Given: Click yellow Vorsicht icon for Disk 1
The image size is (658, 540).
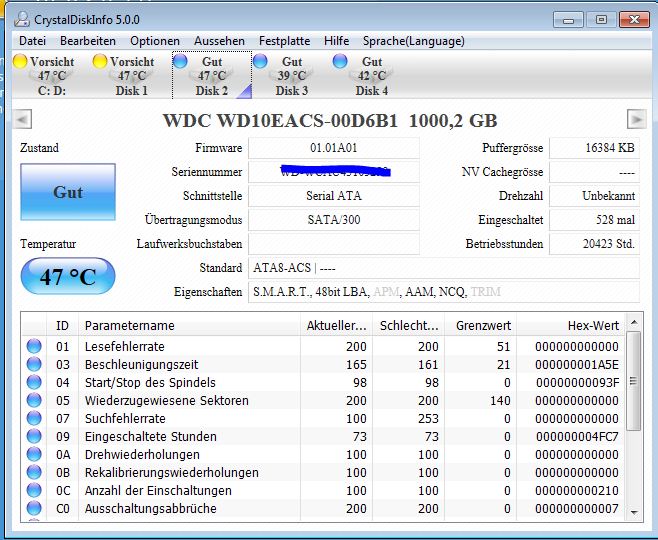Looking at the screenshot, I should click(100, 61).
